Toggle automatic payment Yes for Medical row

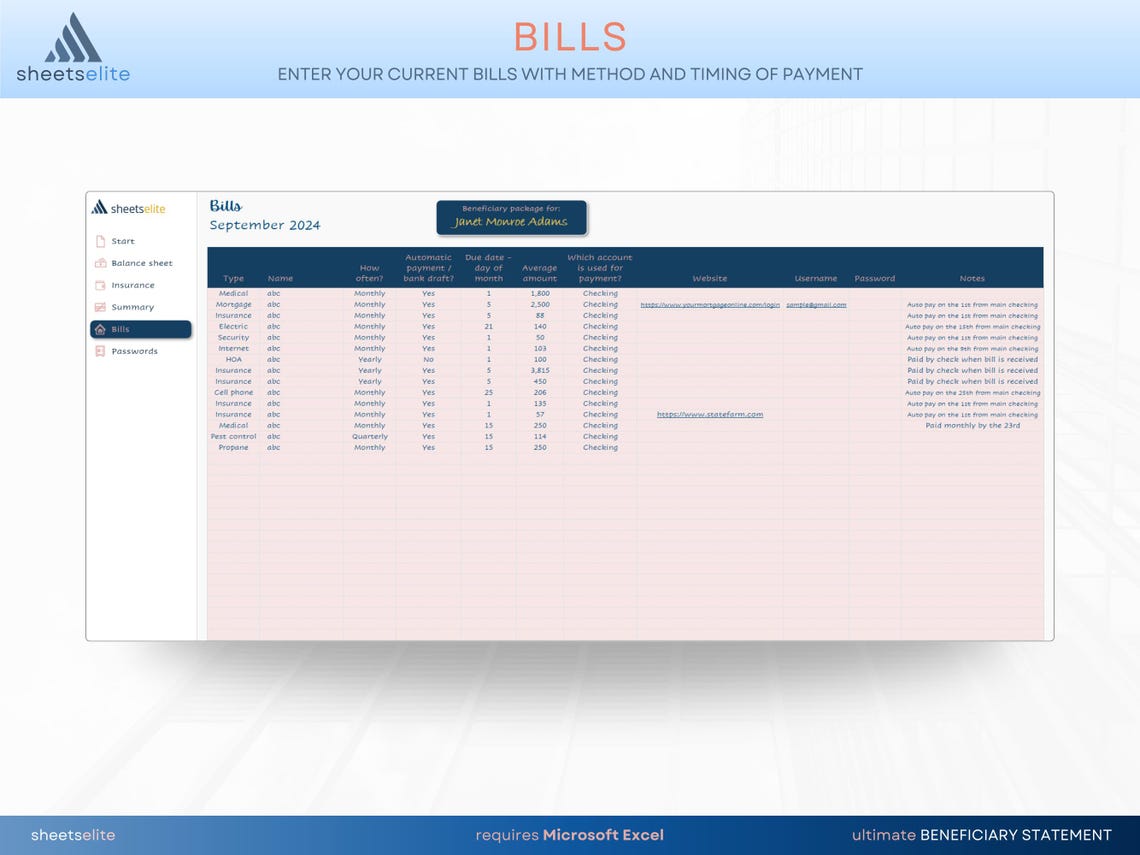coord(428,293)
